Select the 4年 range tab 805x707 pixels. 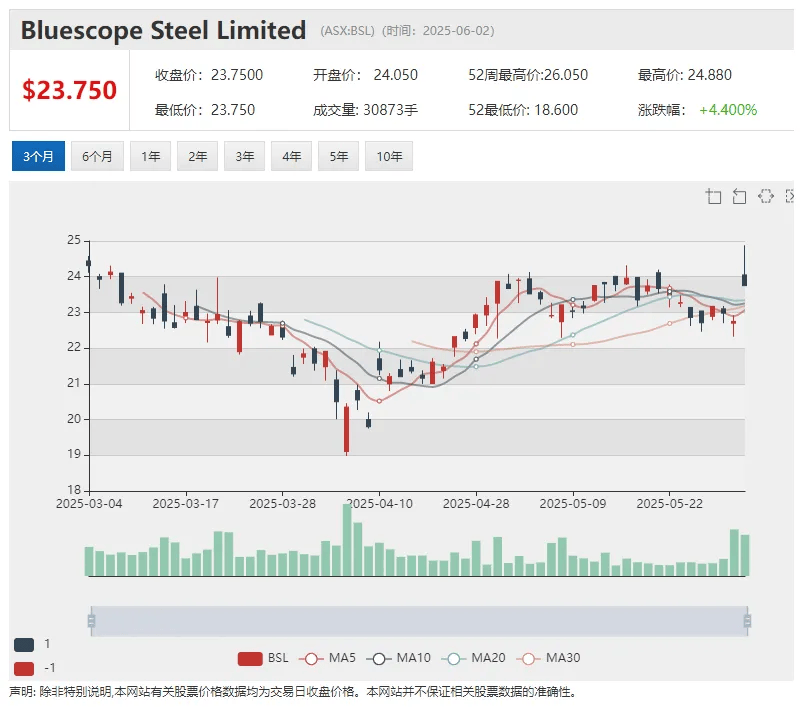pyautogui.click(x=291, y=156)
